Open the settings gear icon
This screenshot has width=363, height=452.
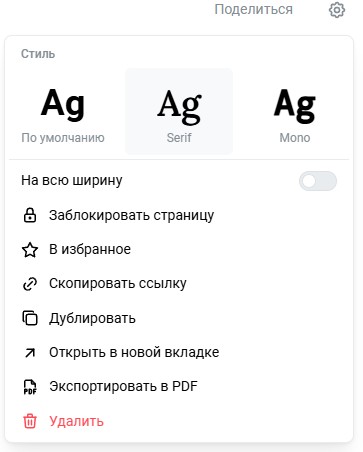click(337, 10)
